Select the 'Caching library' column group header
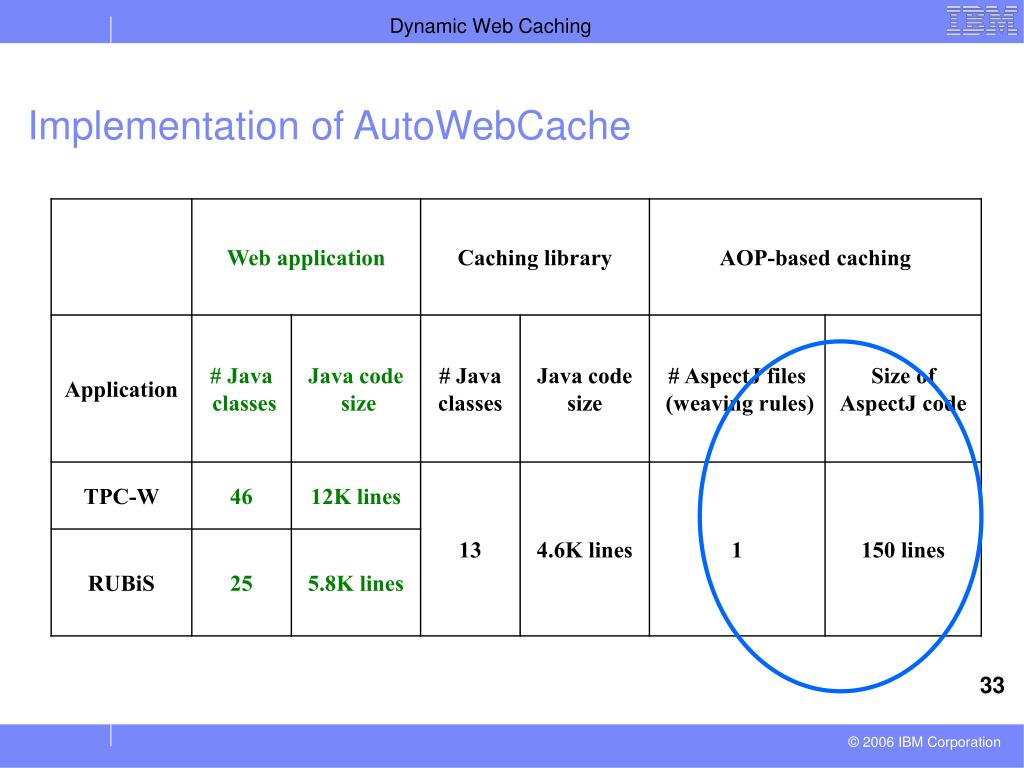 [x=535, y=258]
